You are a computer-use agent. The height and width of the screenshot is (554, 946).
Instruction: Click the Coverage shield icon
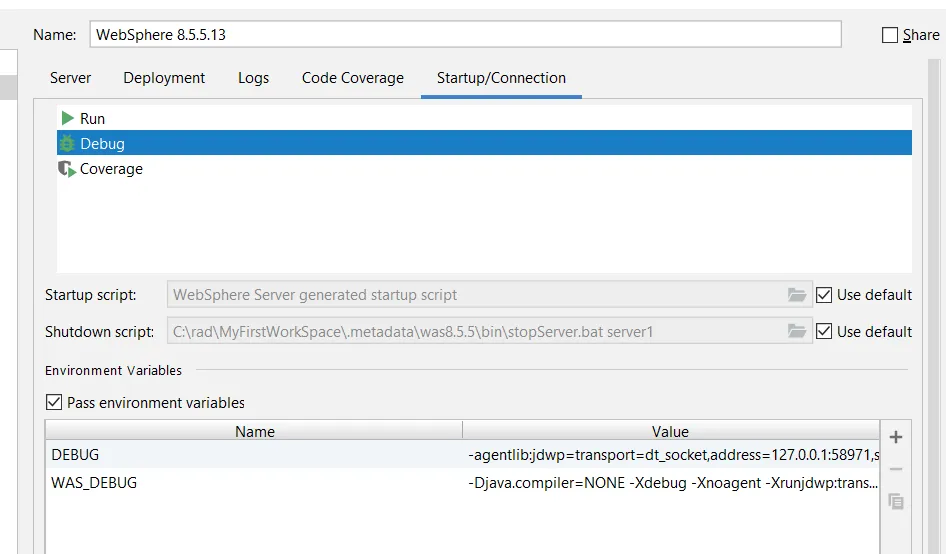pyautogui.click(x=66, y=169)
